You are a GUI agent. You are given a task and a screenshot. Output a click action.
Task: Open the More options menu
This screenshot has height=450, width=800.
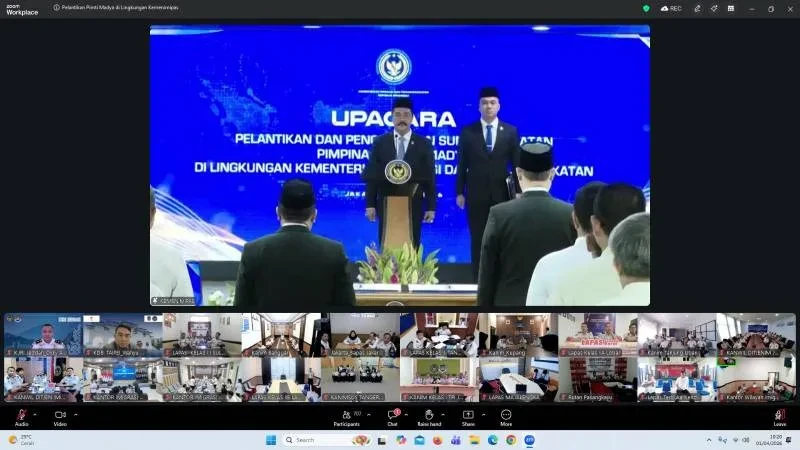click(x=506, y=415)
